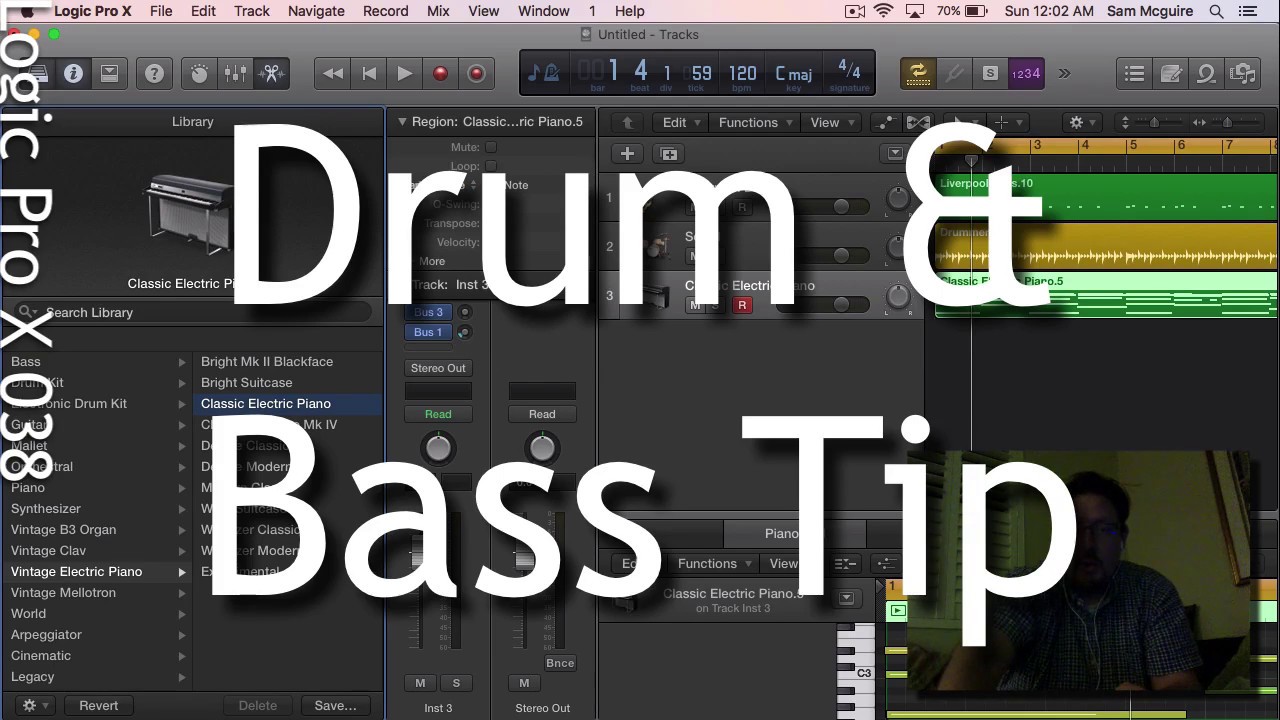Image resolution: width=1280 pixels, height=720 pixels.
Task: Start playback with the Play button
Action: coord(405,73)
